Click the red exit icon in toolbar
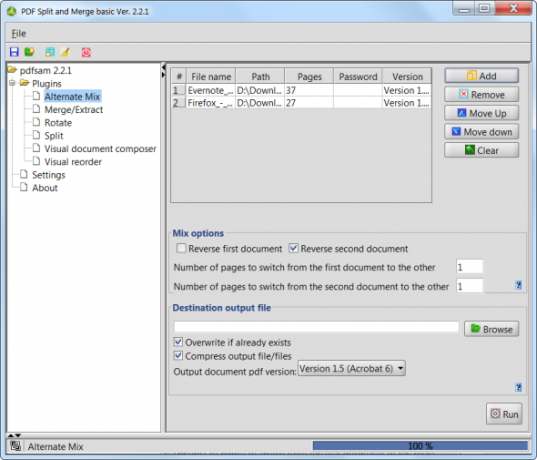This screenshot has height=460, width=537. click(x=86, y=52)
